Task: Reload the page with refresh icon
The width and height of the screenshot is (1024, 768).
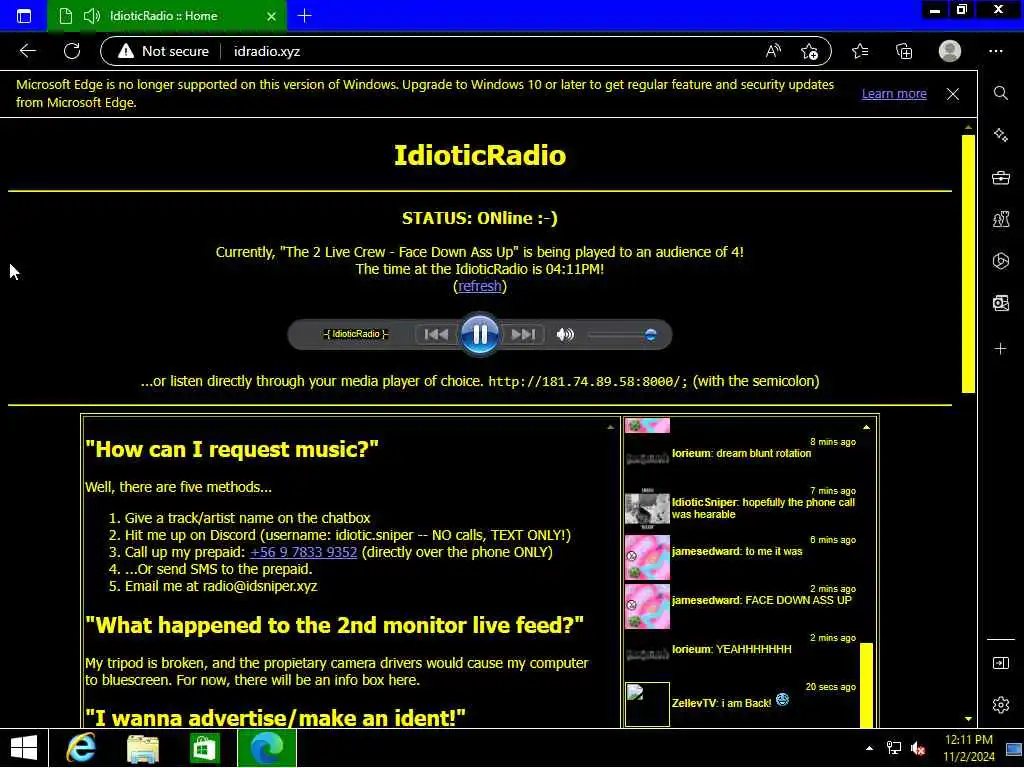Action: click(72, 51)
